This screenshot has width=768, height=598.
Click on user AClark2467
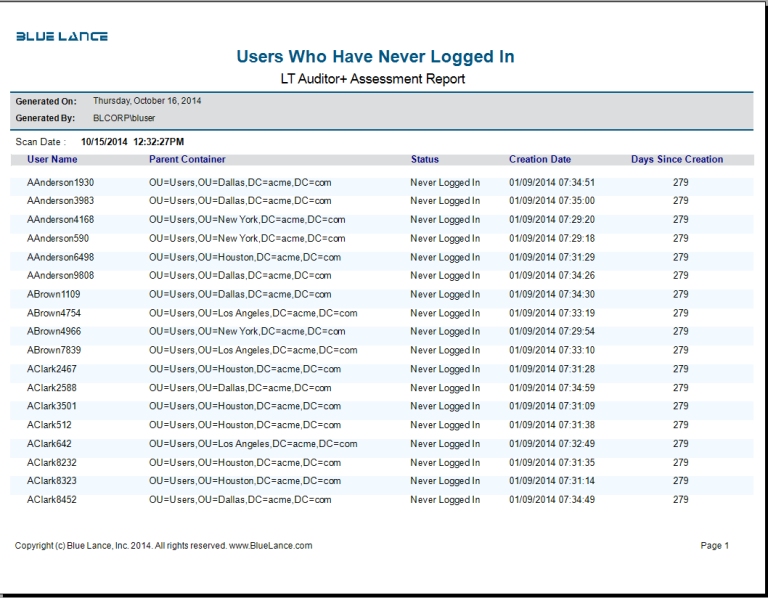click(x=52, y=370)
